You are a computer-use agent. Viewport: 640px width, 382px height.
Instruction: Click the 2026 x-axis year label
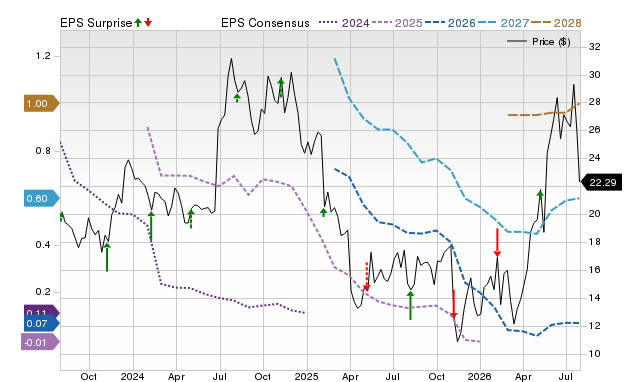[480, 376]
